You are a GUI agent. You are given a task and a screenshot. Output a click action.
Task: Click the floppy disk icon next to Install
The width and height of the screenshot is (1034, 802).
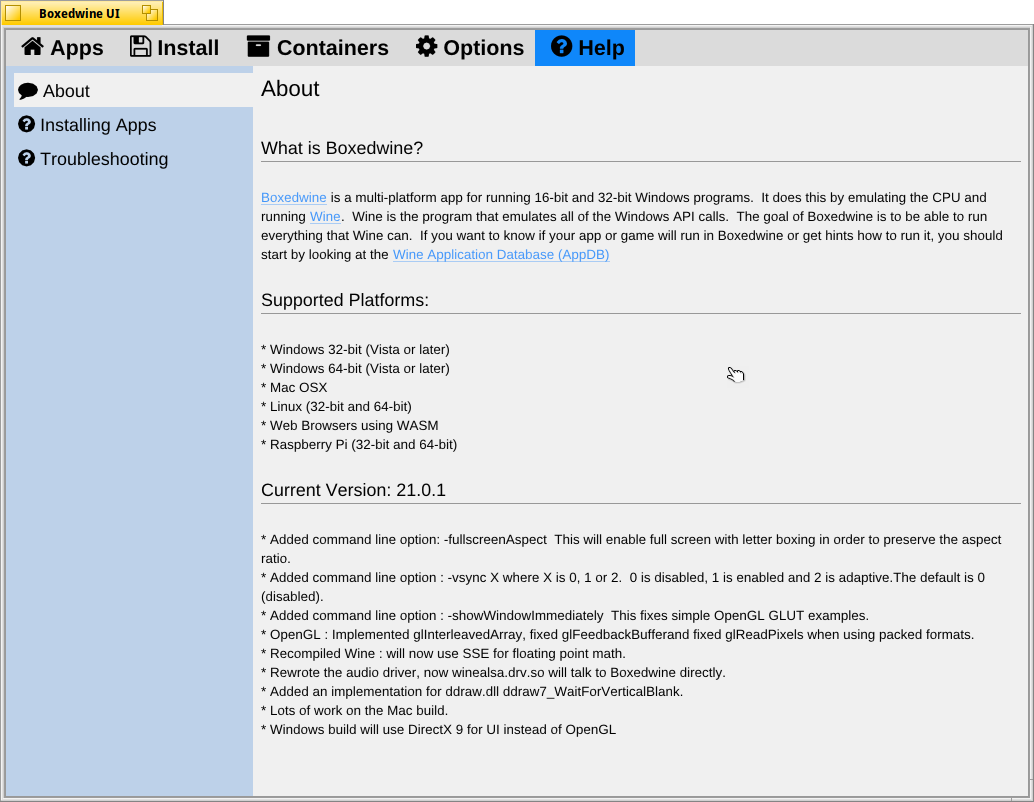point(140,47)
